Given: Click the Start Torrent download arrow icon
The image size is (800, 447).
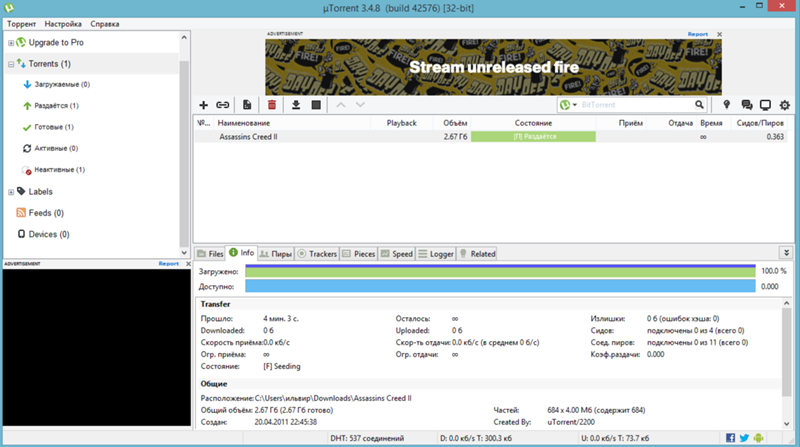Looking at the screenshot, I should 295,104.
